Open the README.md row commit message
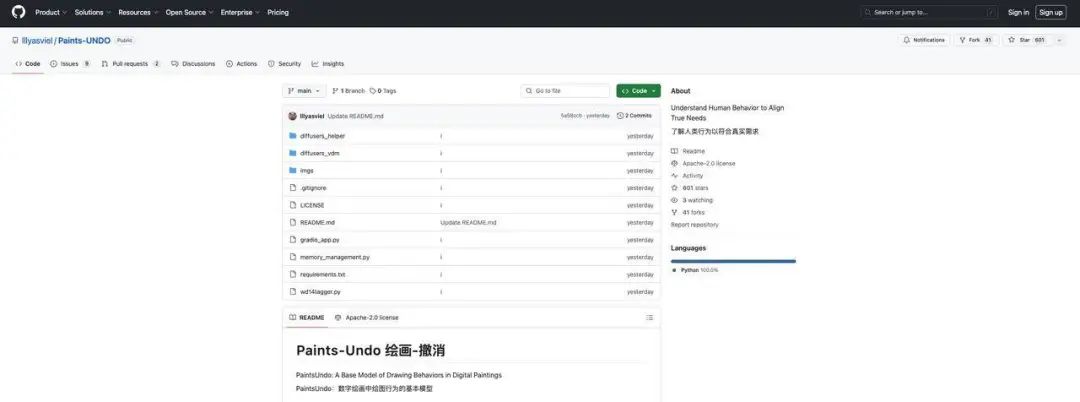This screenshot has height=402, width=1080. (468, 222)
